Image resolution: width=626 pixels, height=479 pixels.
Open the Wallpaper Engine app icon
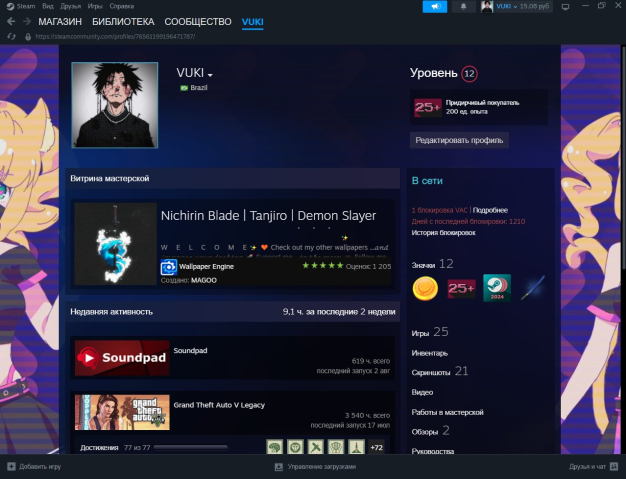point(169,268)
